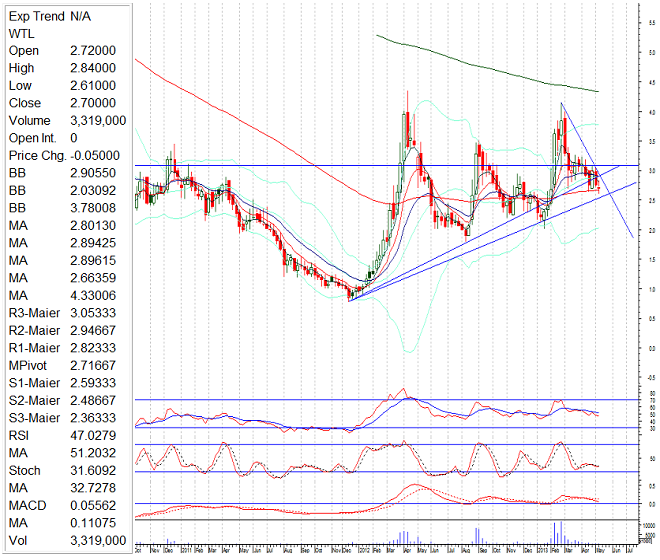Click the R3-Maier resistance value 3.05333
Viewport: 660px width, 560px height.
95,312
